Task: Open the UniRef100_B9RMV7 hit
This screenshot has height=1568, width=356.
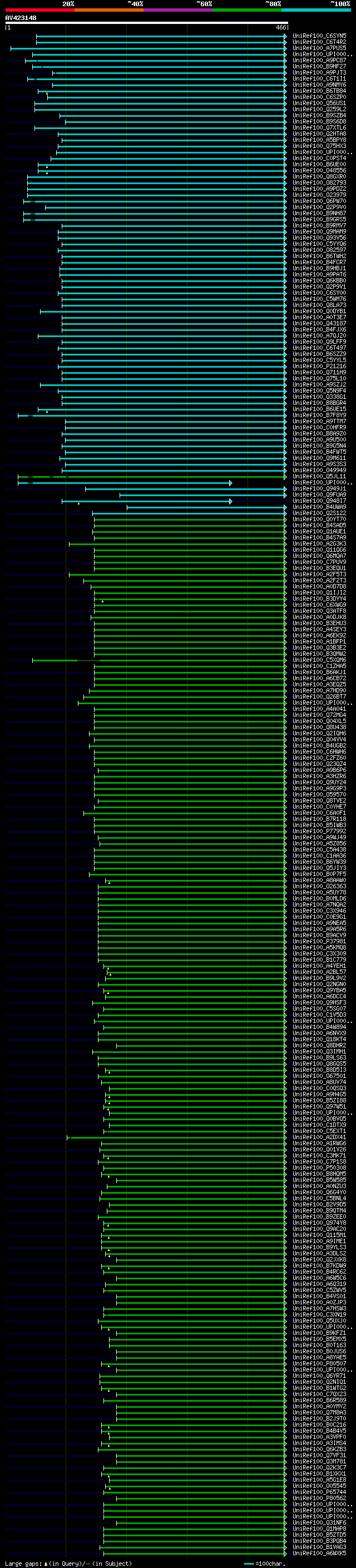Action: [x=319, y=226]
